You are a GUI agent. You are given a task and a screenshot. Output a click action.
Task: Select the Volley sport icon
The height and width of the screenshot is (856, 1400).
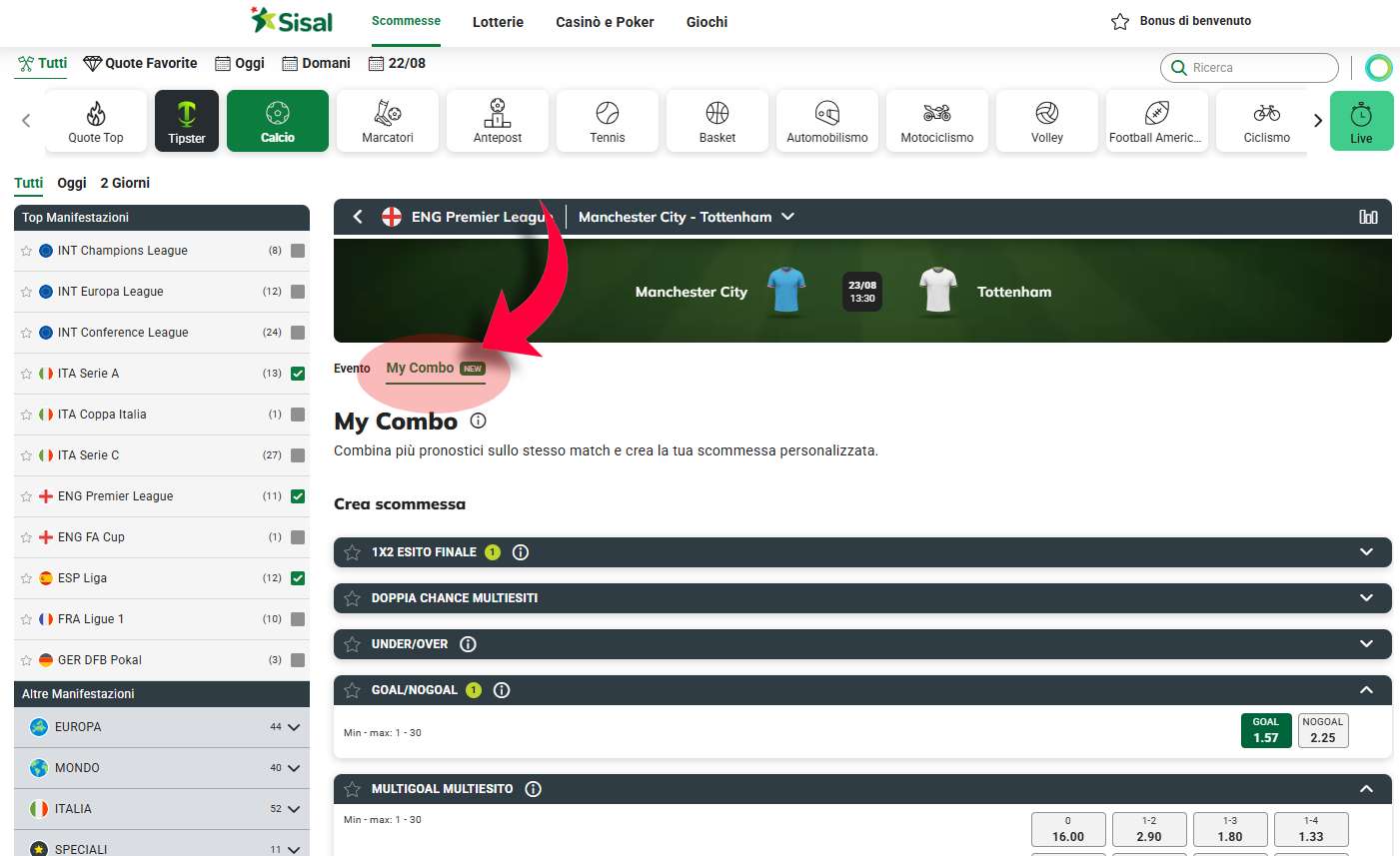pyautogui.click(x=1047, y=112)
